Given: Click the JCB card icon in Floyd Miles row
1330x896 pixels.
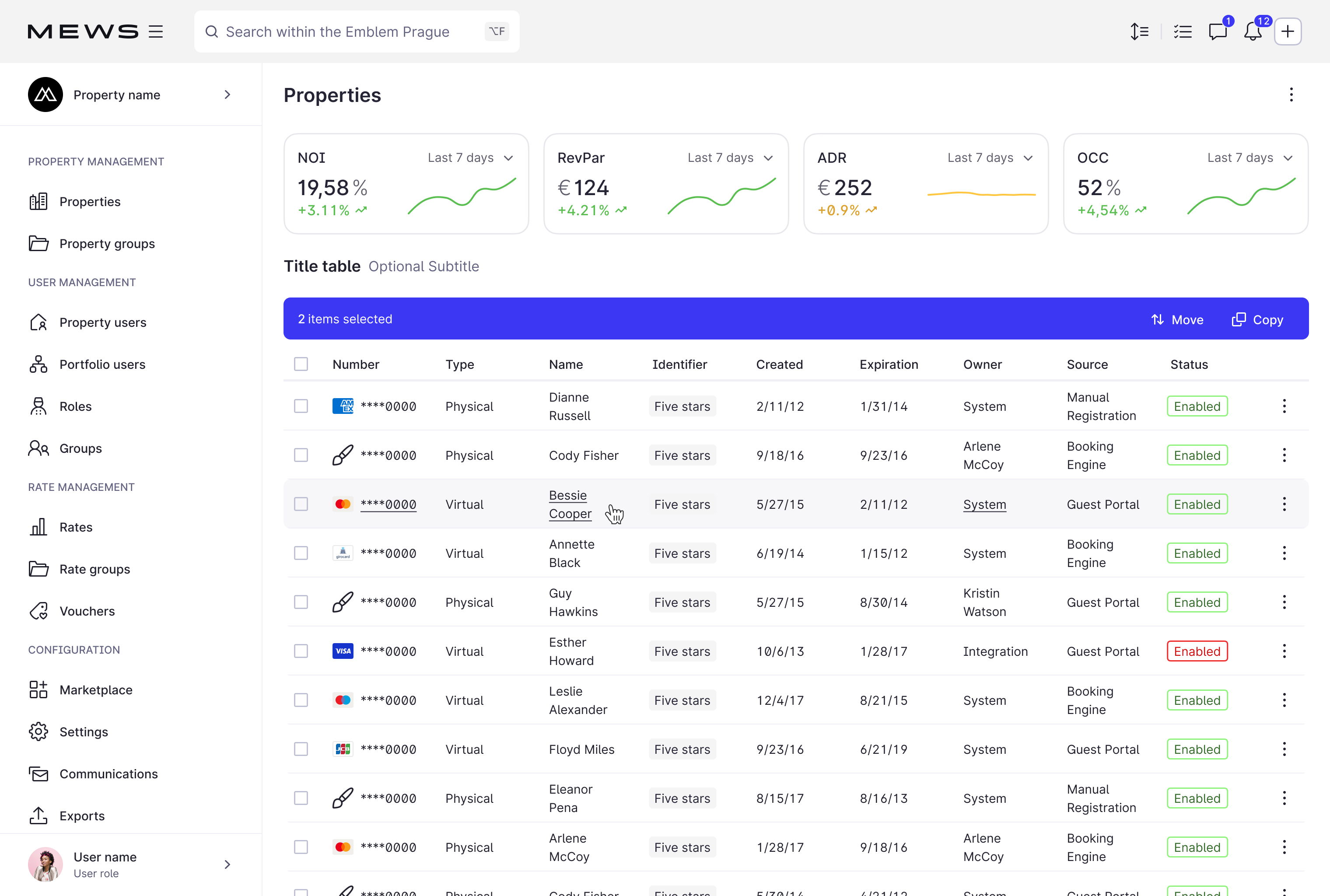Looking at the screenshot, I should pos(343,749).
